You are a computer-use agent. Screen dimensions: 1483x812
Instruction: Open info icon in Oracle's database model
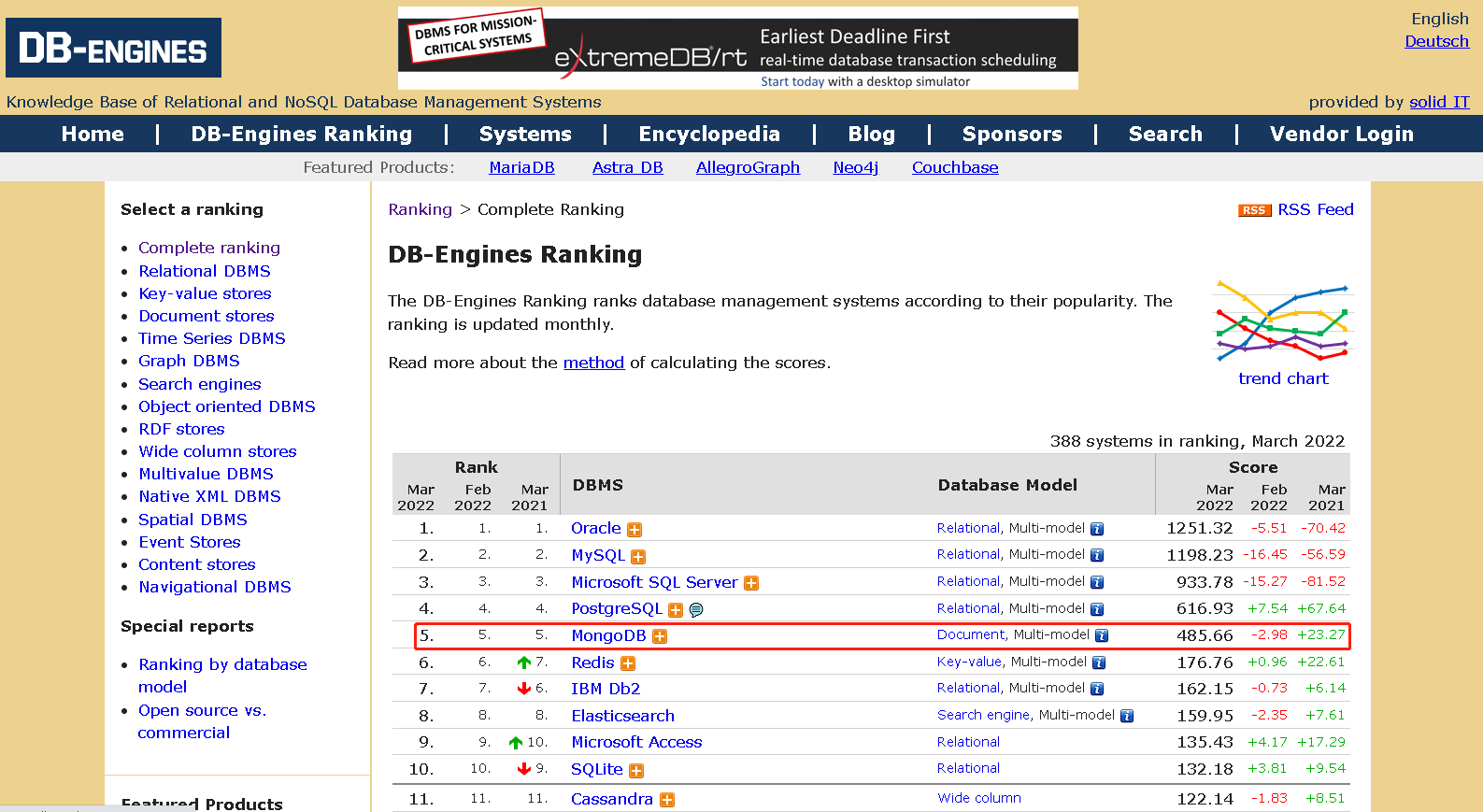click(1097, 529)
